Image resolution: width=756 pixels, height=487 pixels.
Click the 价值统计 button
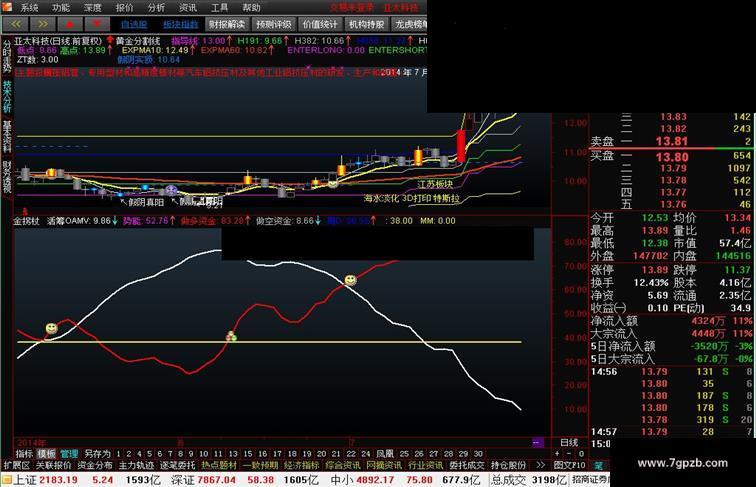(320, 25)
